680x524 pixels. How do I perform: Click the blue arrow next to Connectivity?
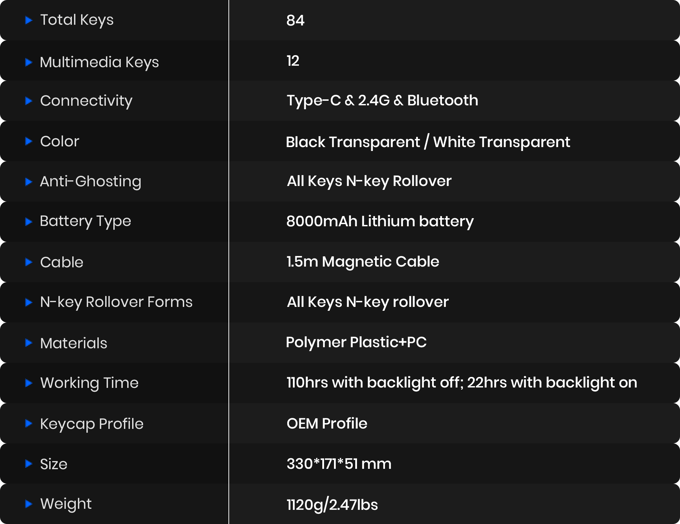[x=28, y=101]
